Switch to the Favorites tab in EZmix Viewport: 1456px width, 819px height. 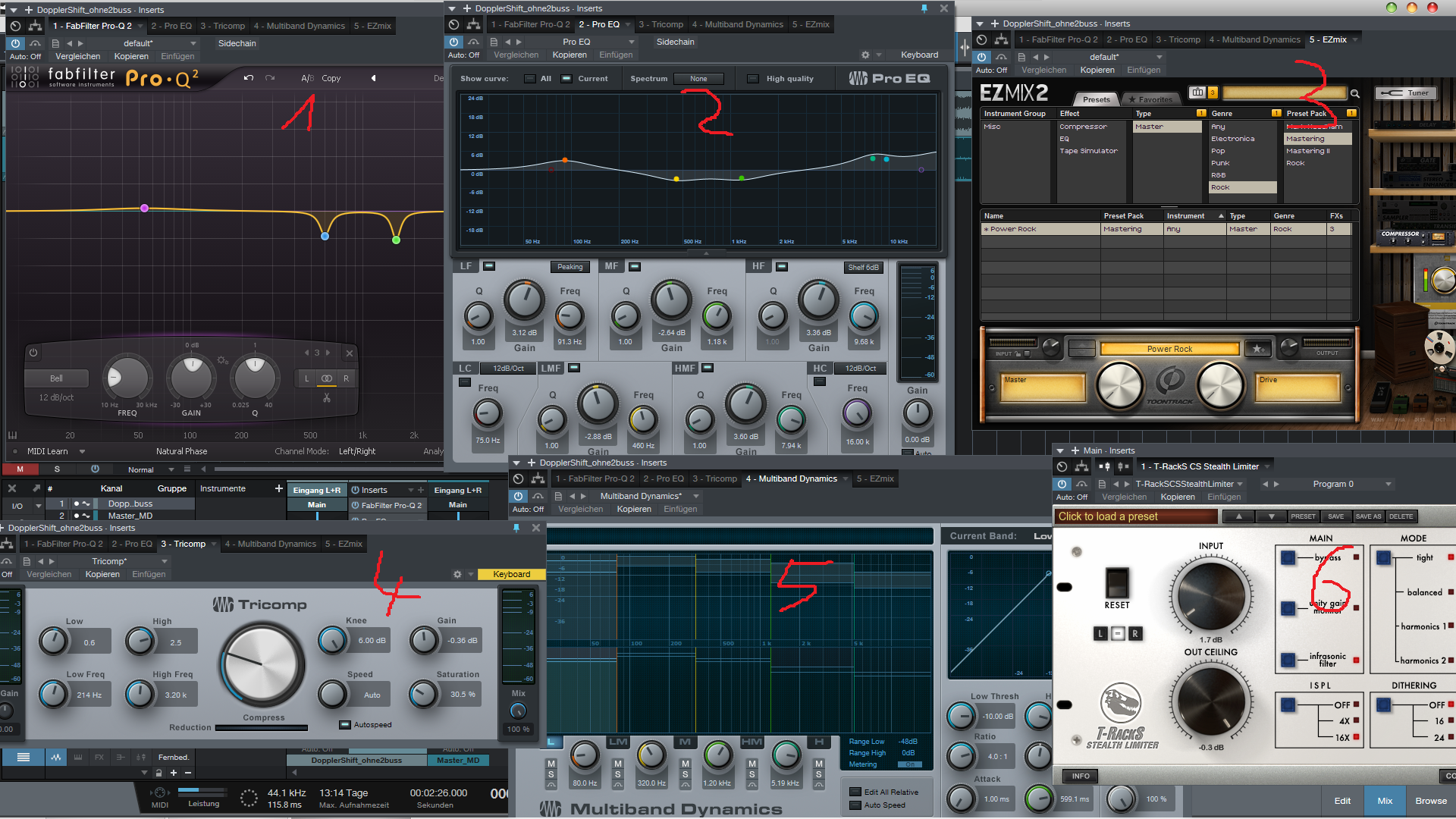pyautogui.click(x=1150, y=99)
